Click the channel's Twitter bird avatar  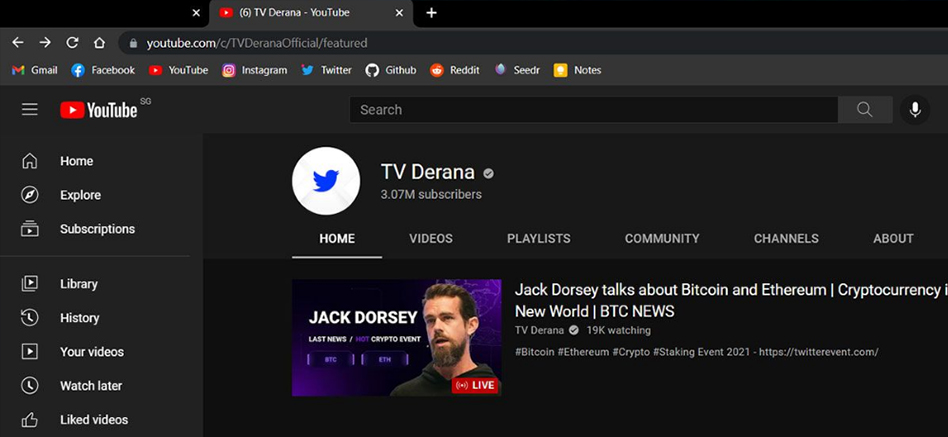pos(326,181)
